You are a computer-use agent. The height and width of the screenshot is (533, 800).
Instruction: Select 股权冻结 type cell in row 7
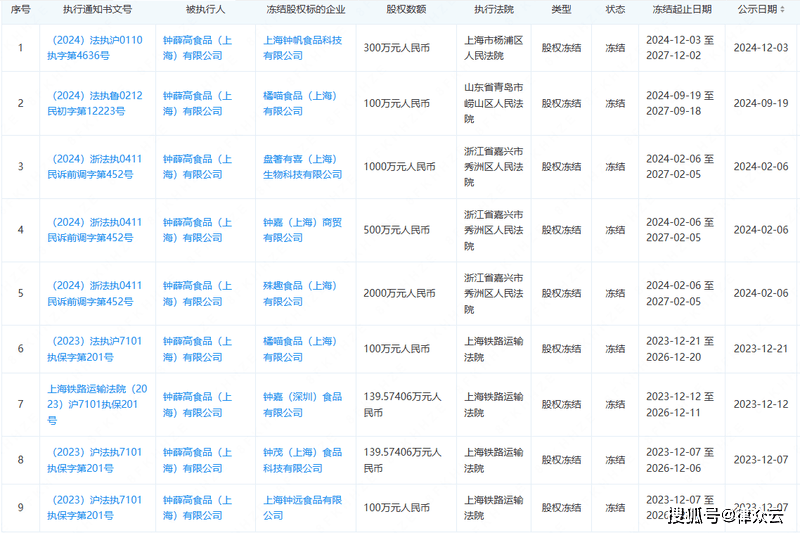coord(561,404)
